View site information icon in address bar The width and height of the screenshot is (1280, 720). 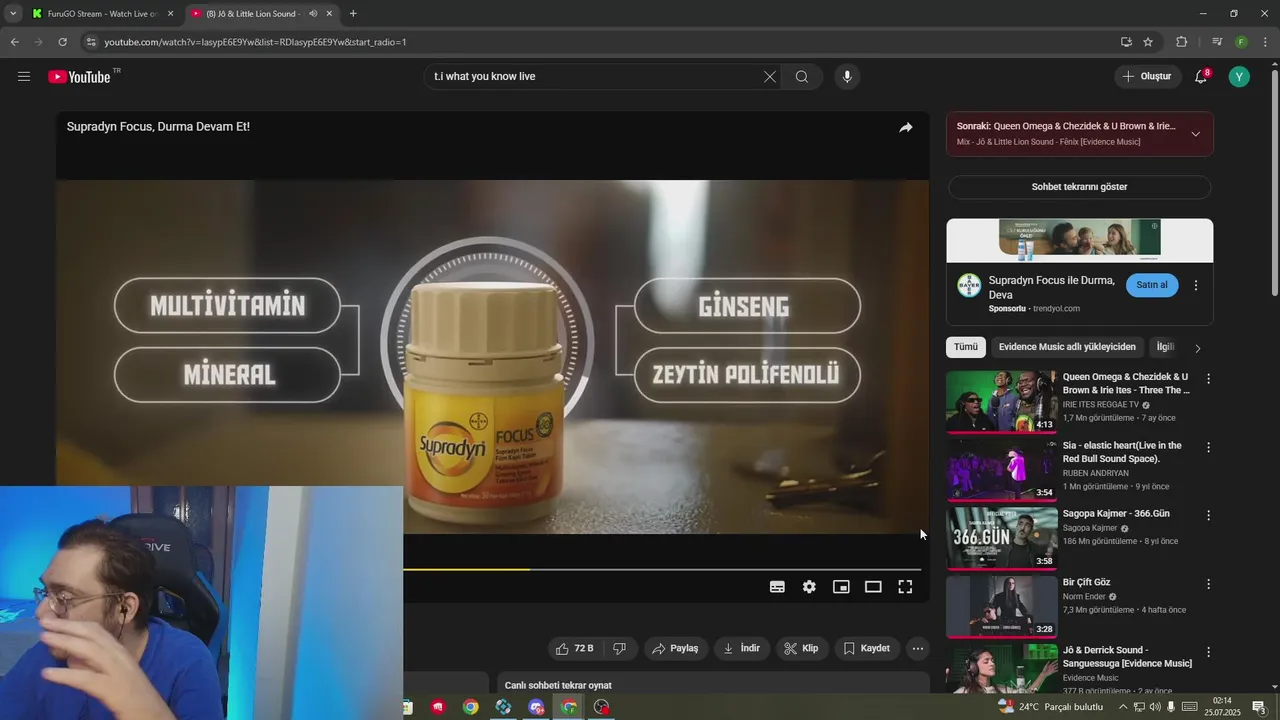tap(91, 42)
